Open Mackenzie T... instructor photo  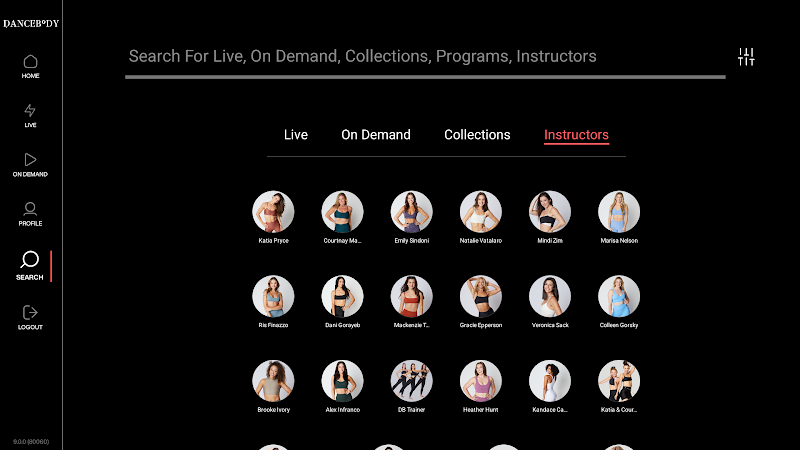[412, 296]
